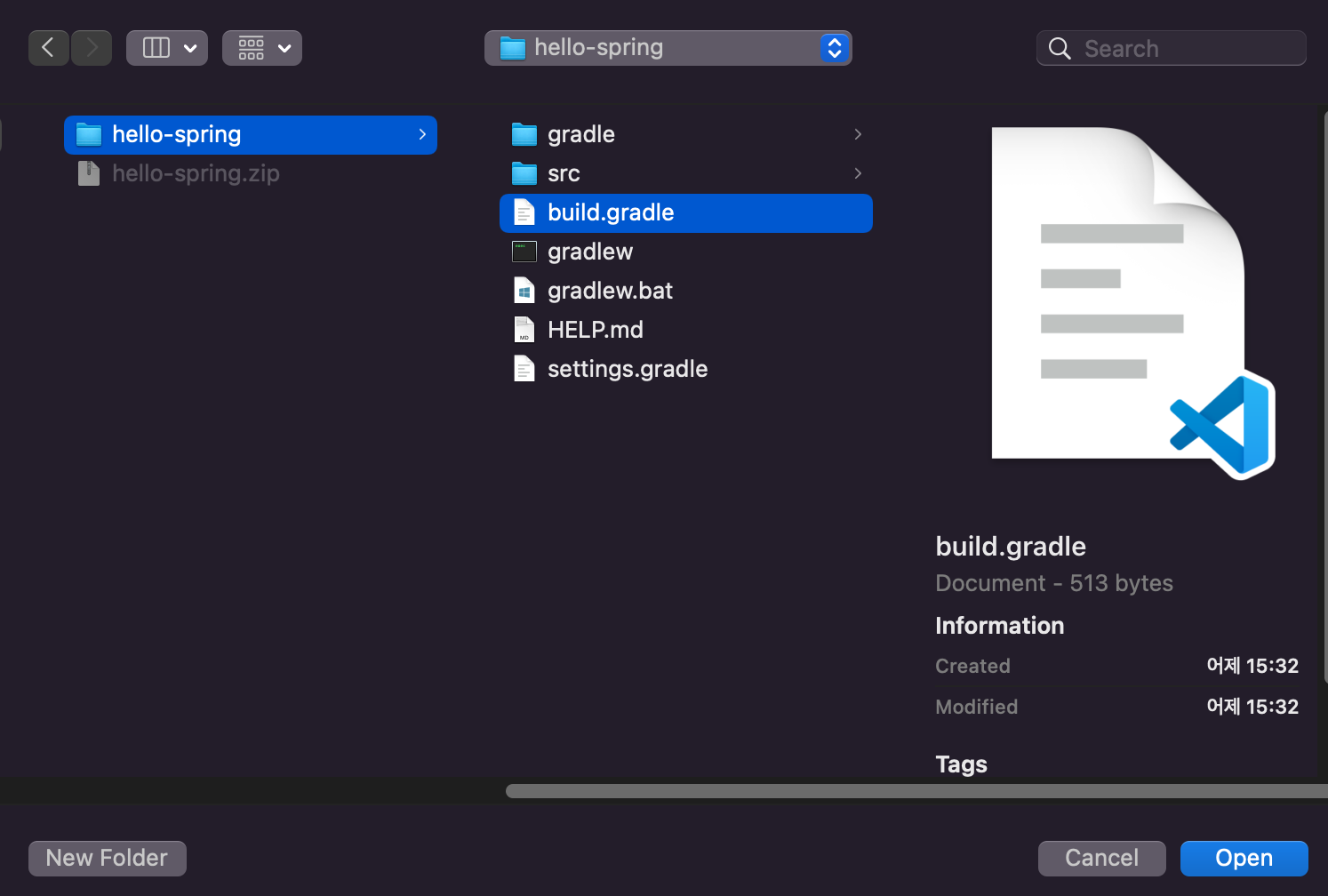
Task: Select the gradlew.bat file
Action: coord(686,292)
